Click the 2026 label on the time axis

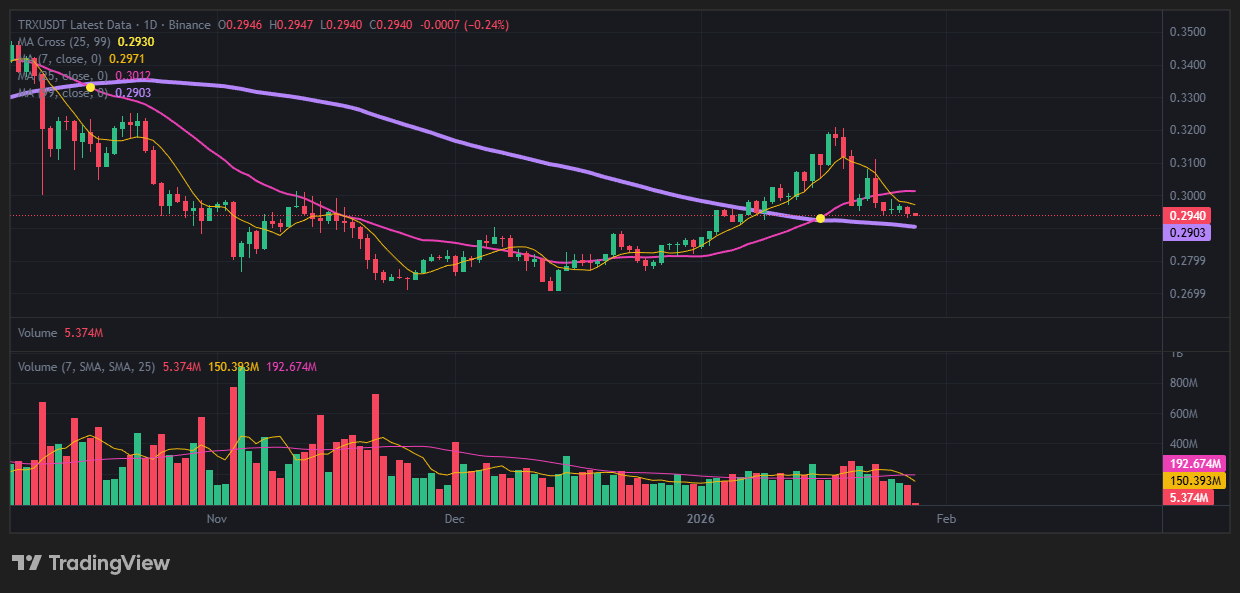[x=700, y=519]
